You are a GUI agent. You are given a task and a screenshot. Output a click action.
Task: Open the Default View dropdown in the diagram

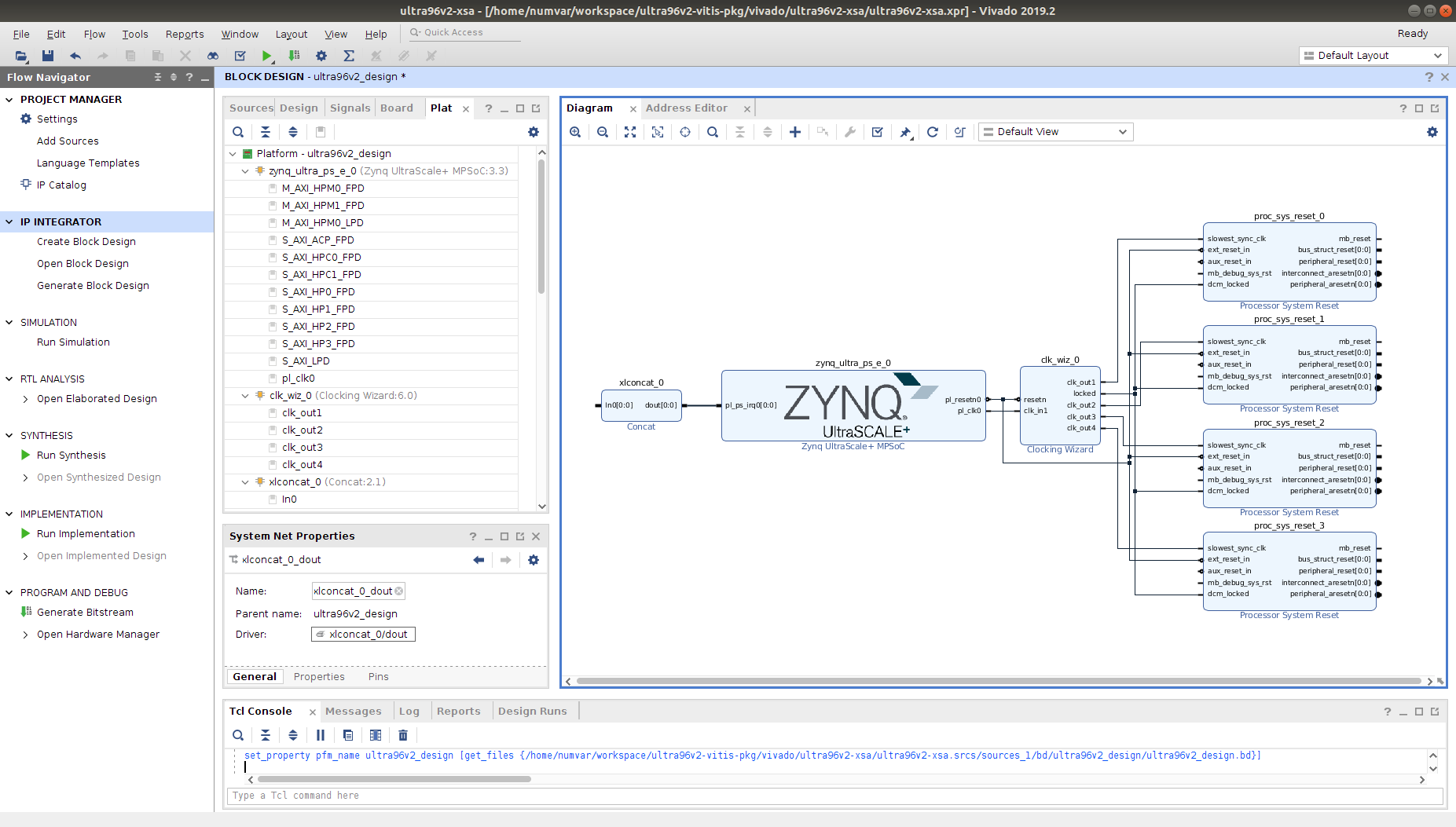[x=1055, y=131]
